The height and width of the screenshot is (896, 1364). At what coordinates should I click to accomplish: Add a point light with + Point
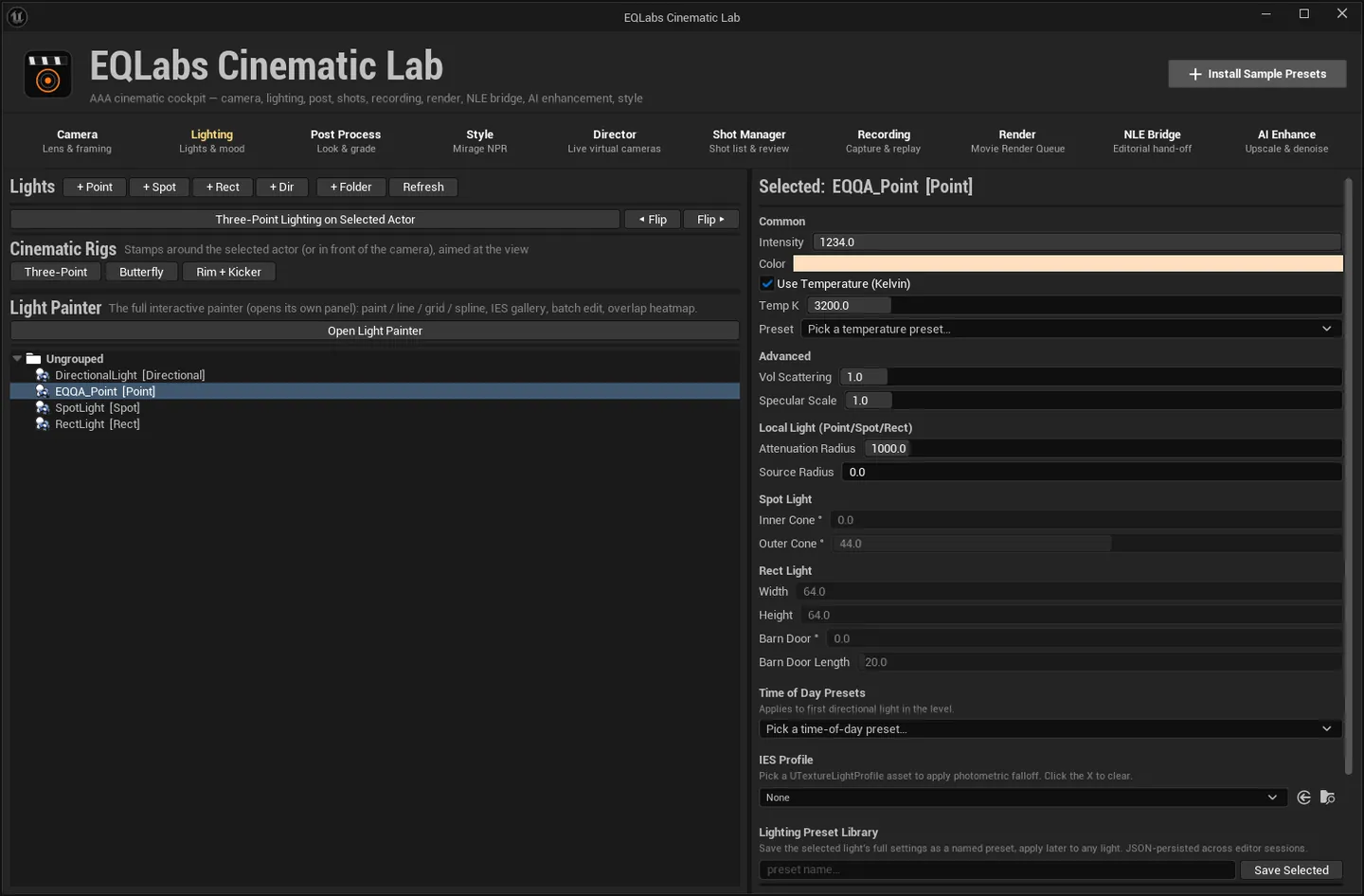[95, 187]
